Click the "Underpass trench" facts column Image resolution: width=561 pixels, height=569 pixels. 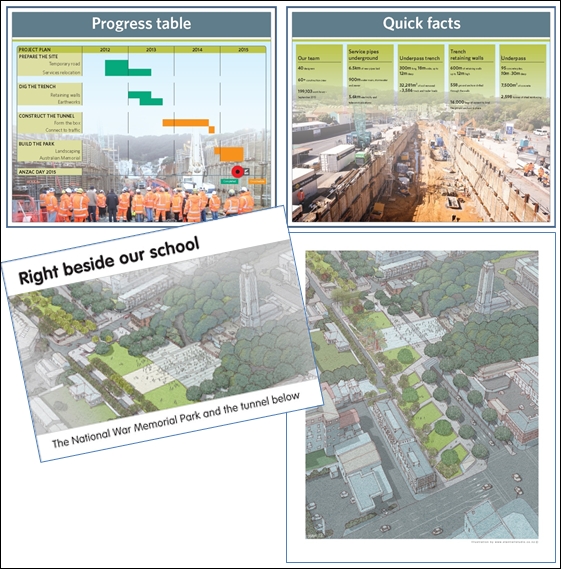click(421, 74)
